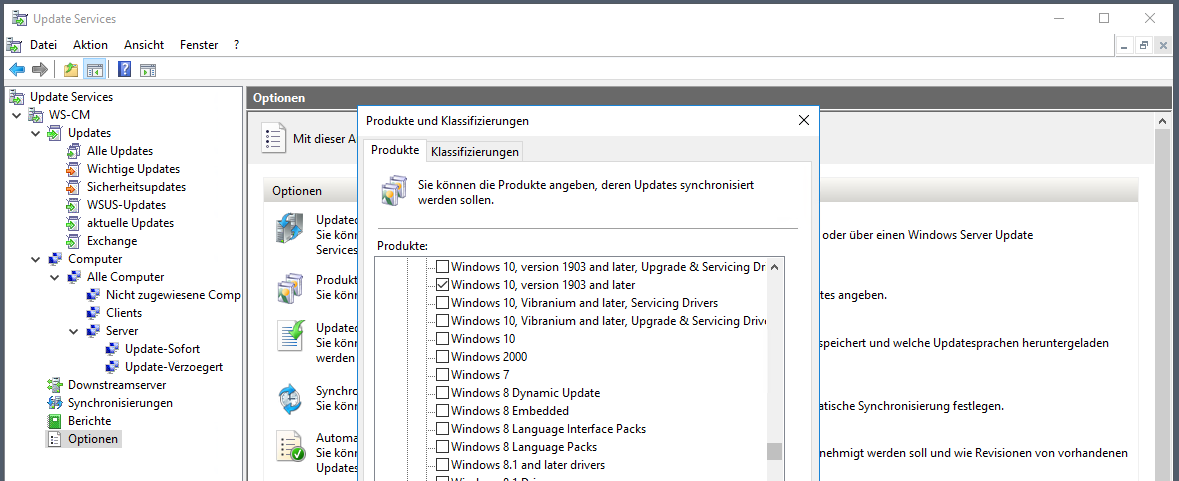Collapse the Server group node
This screenshot has width=1179, height=481.
pyautogui.click(x=74, y=331)
